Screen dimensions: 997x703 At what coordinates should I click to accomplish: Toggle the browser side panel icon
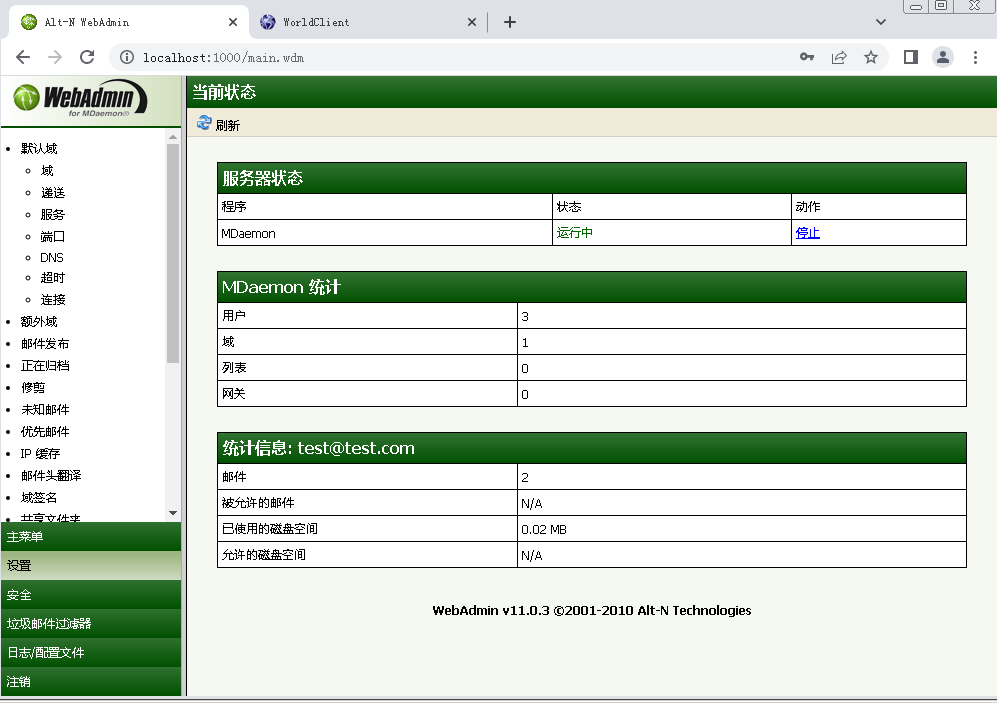911,57
